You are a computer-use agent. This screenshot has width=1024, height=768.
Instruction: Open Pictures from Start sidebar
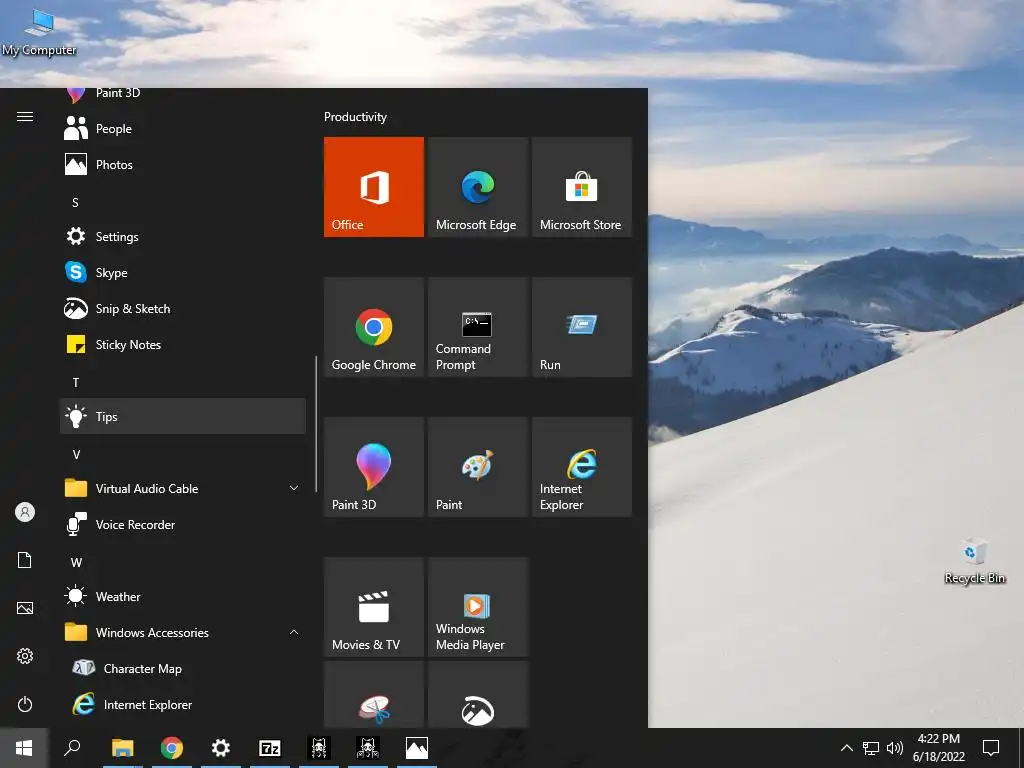tap(25, 608)
